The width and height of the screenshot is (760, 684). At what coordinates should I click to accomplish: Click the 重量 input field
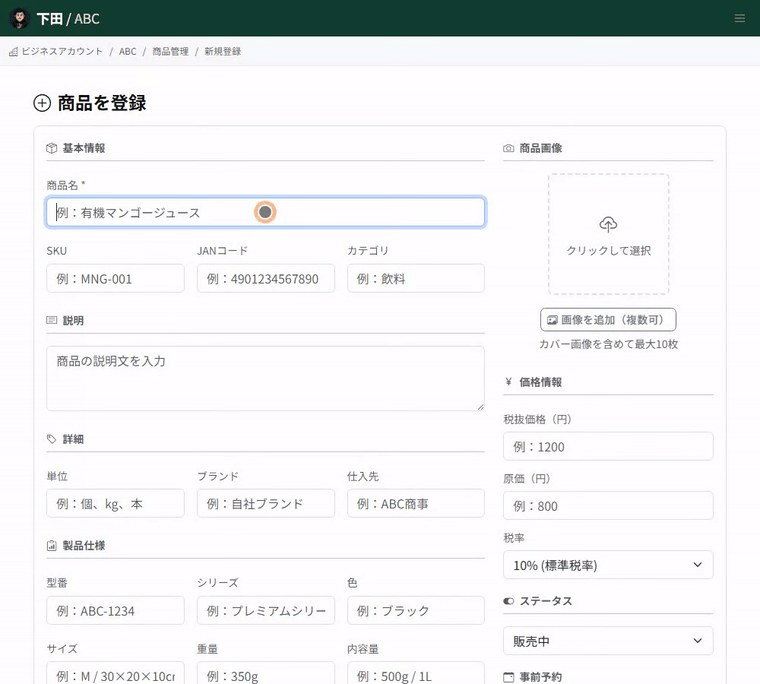[x=266, y=673]
